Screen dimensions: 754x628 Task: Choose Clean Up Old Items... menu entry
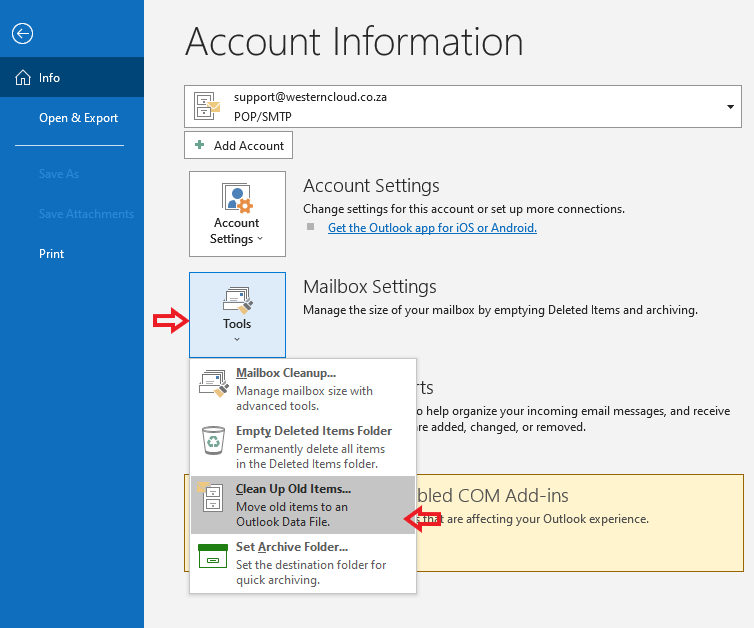pos(303,505)
